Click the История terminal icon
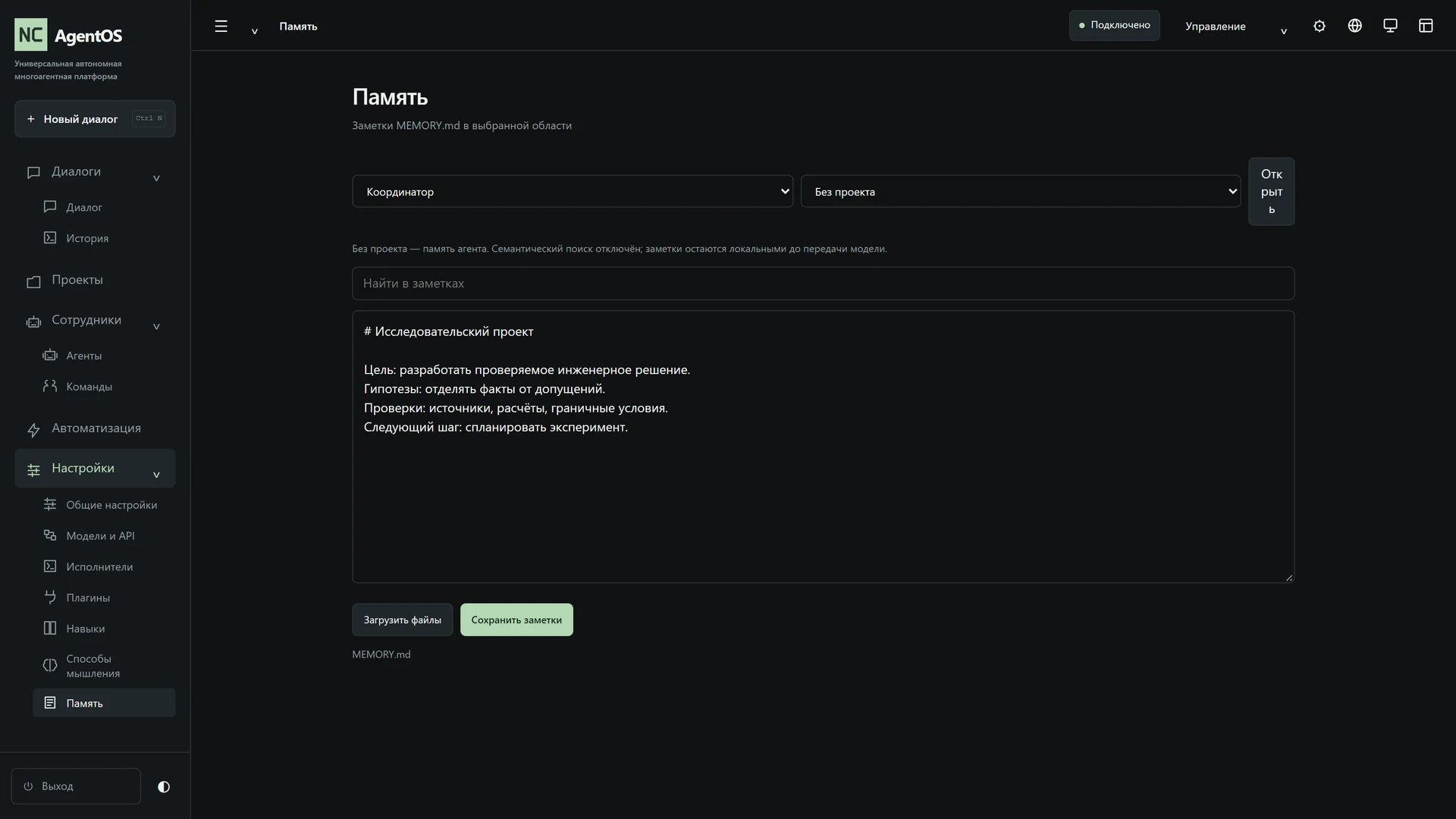 50,237
